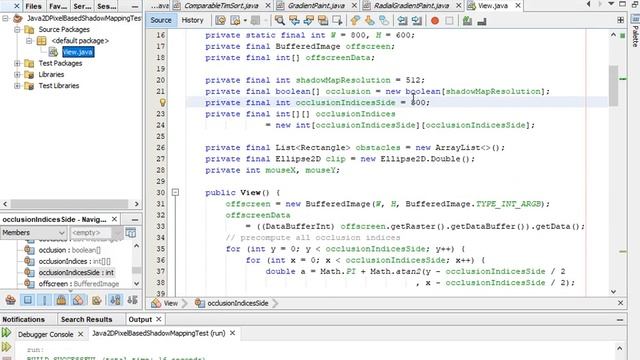Toggle Show Non-Public Members lock filter
The height and width of the screenshot is (360, 640).
[62, 300]
